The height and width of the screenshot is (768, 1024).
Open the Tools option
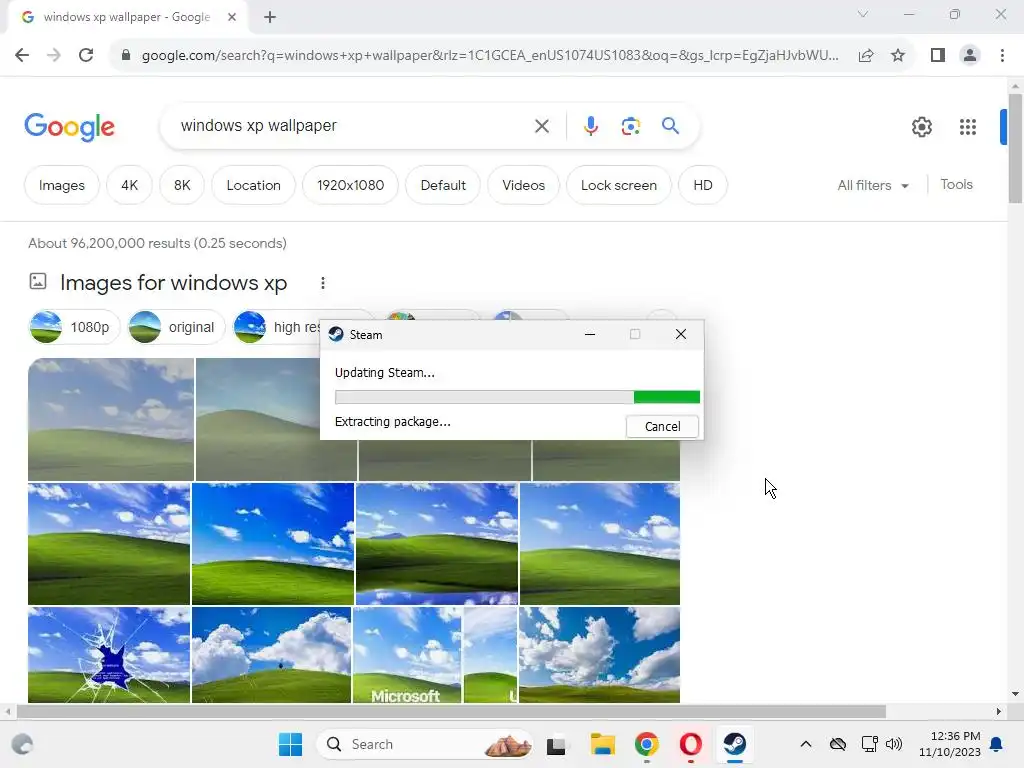click(x=956, y=185)
